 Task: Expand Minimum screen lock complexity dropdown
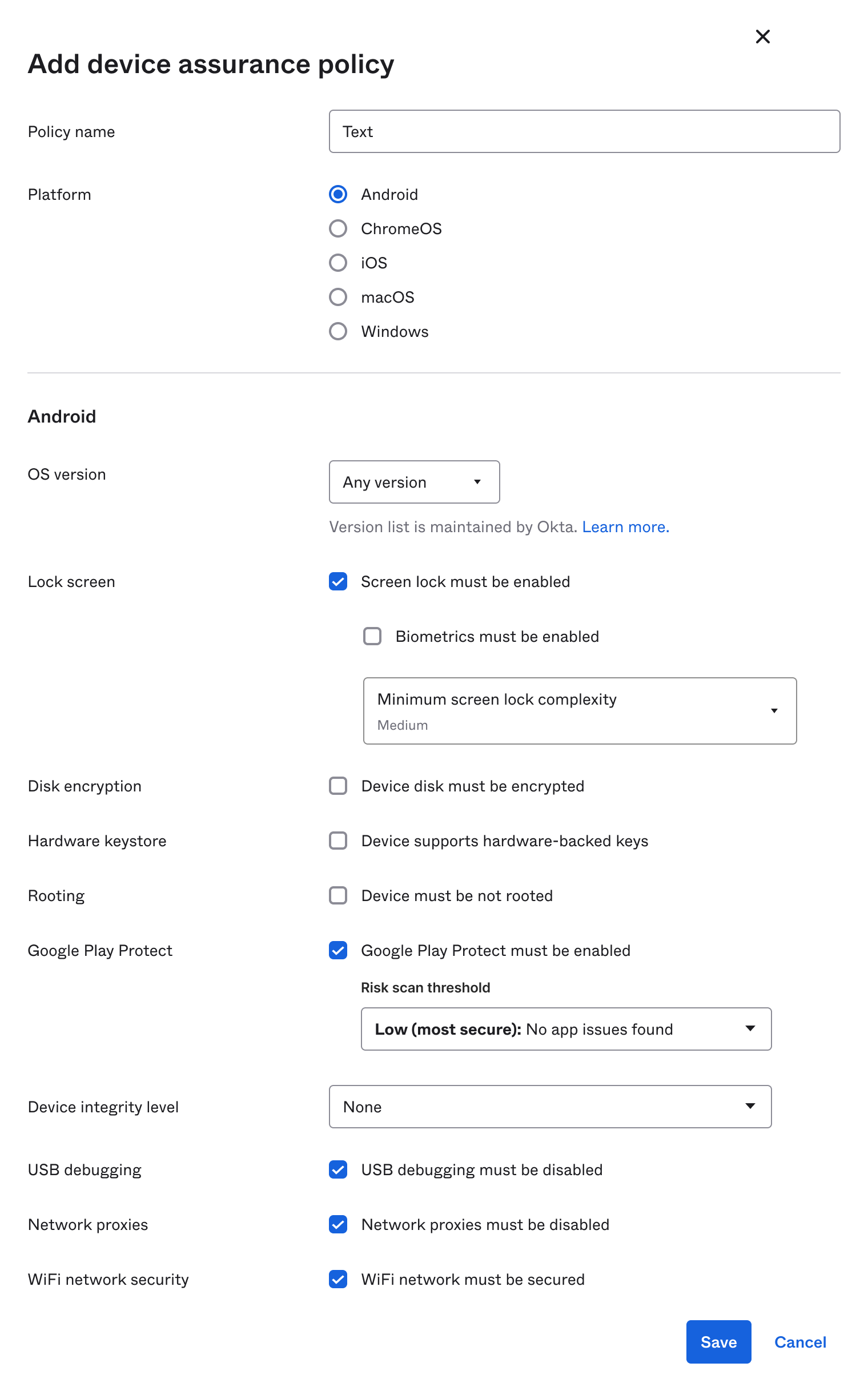tap(579, 711)
